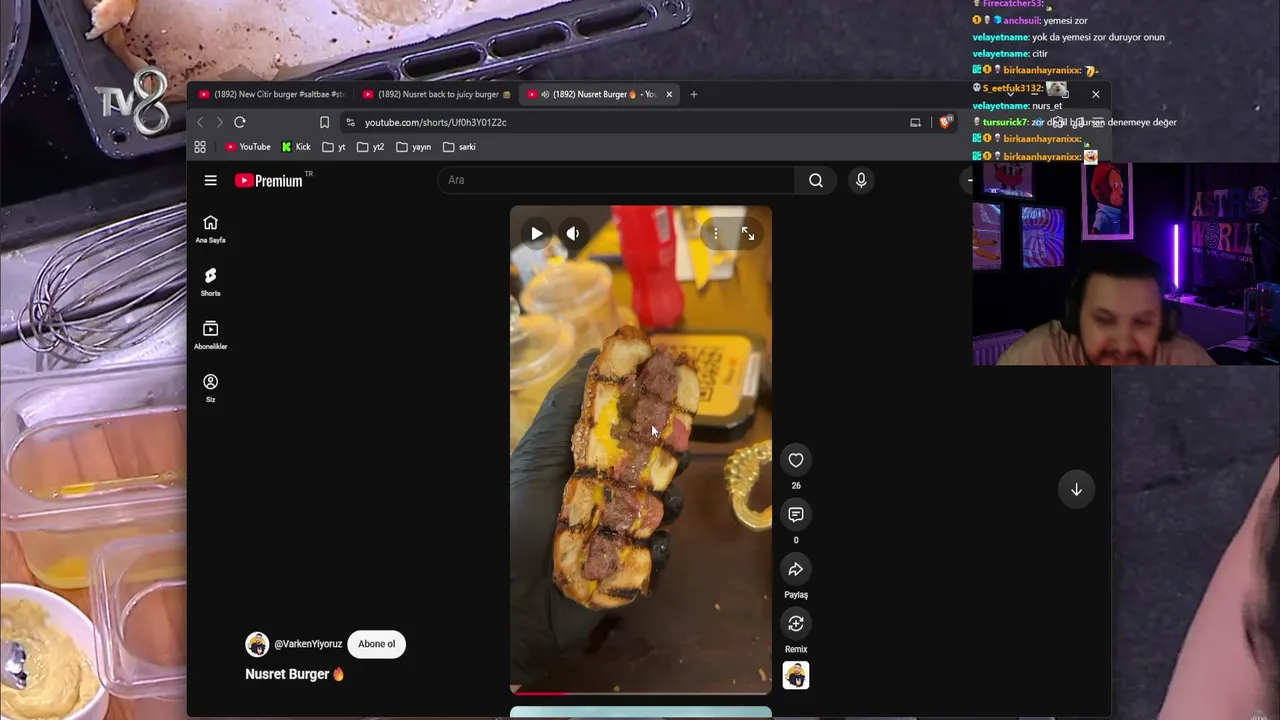Click chat message "nurs_et"
The height and width of the screenshot is (720, 1280).
[x=1046, y=105]
